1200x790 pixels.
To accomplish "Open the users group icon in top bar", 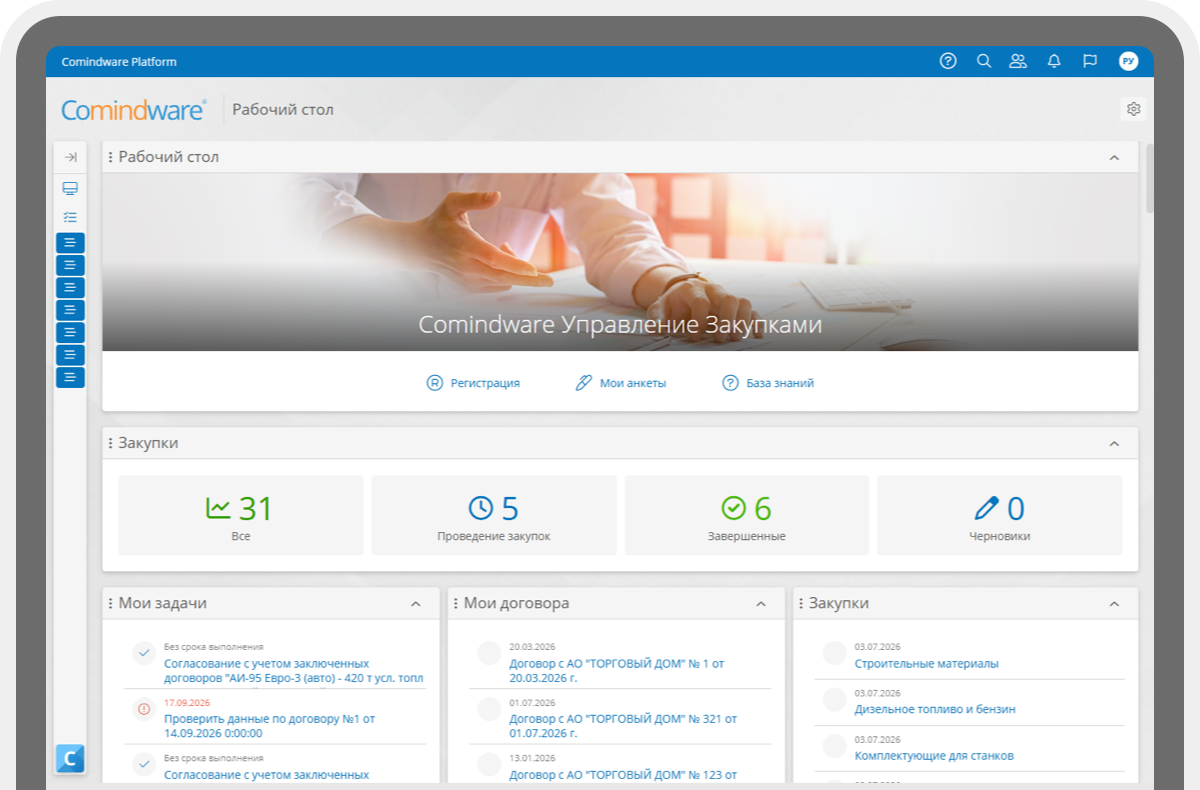I will (x=1018, y=61).
